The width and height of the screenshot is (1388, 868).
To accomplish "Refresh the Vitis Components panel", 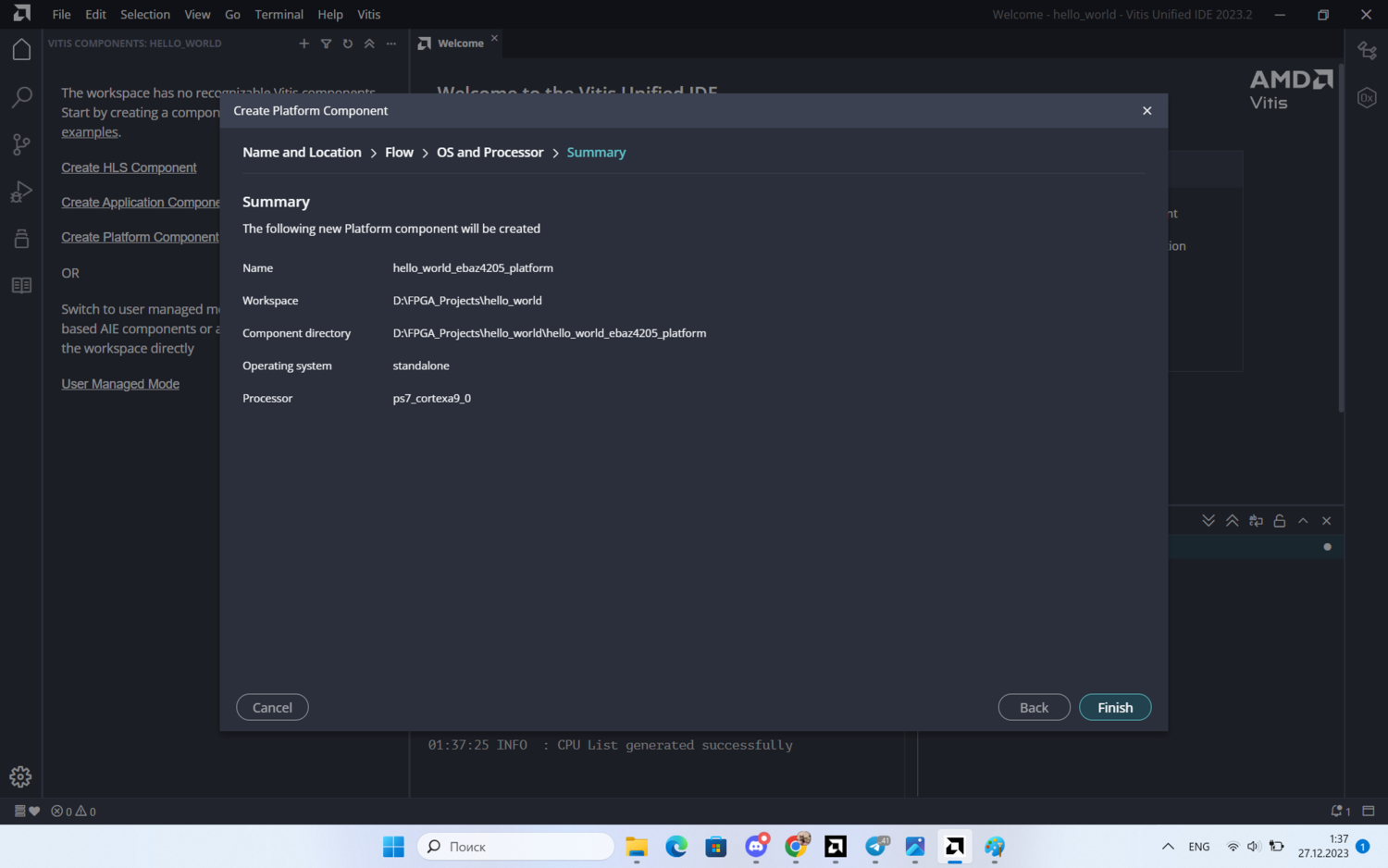I will click(x=348, y=43).
